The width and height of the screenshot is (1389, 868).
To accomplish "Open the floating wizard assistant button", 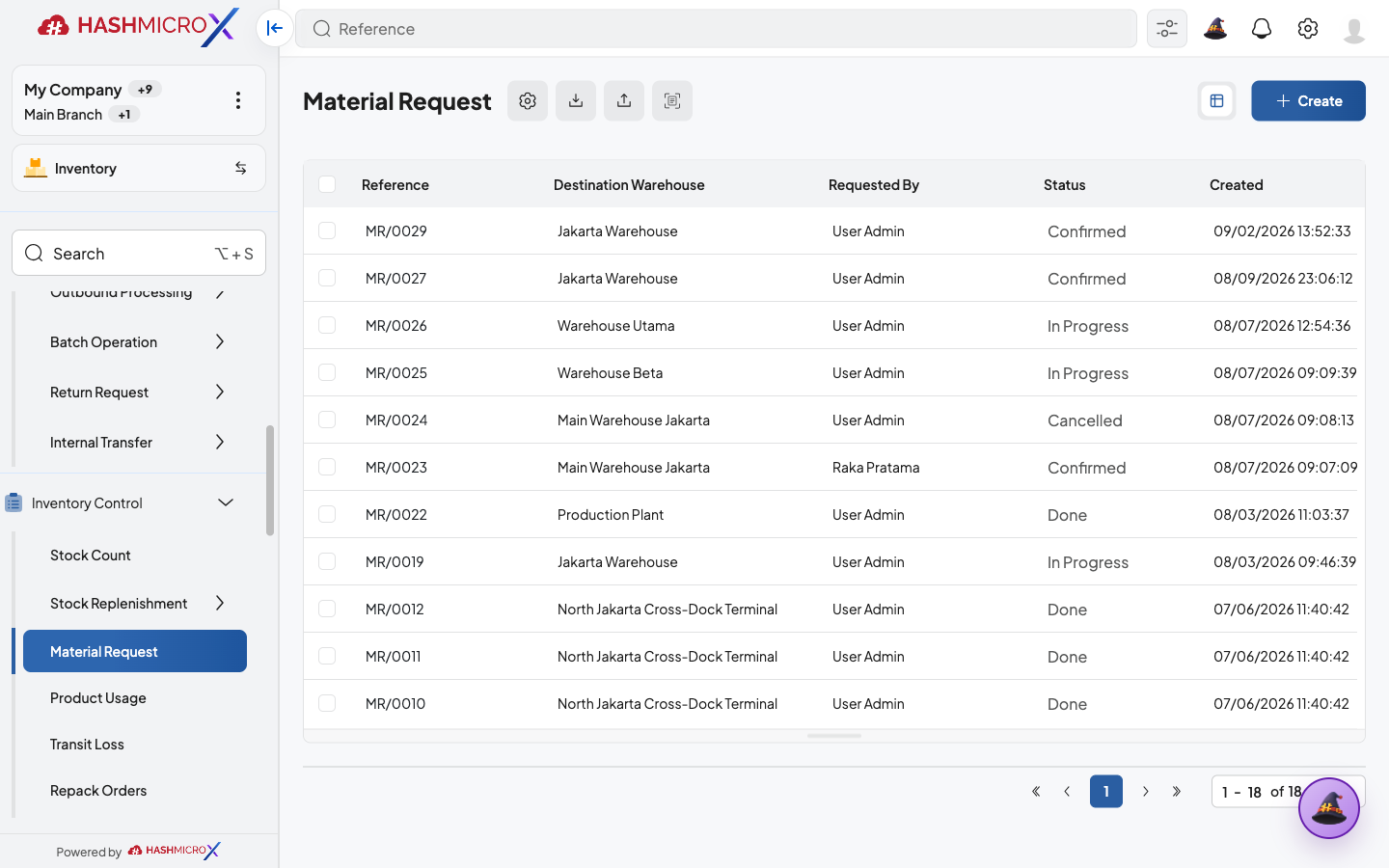I will pyautogui.click(x=1329, y=807).
